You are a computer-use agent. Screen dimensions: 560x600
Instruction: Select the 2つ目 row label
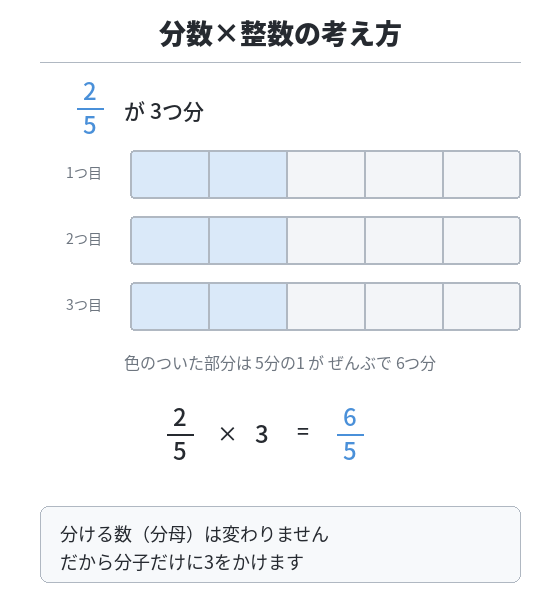tap(83, 239)
